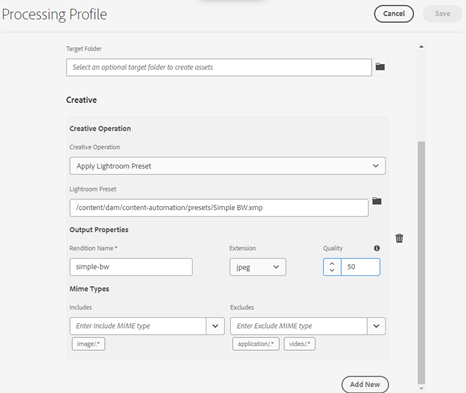Show Quality info tooltip icon
This screenshot has width=466, height=393.
point(377,248)
